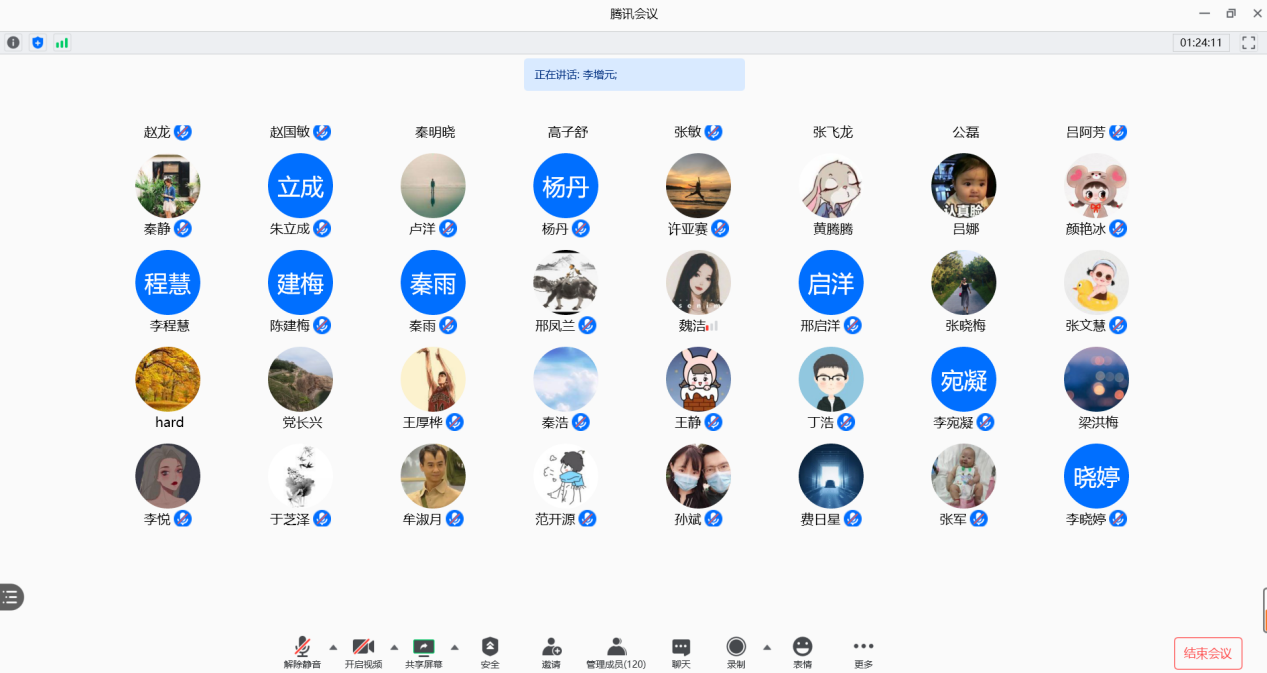
Task: Click the blue security shield icon
Action: [x=38, y=43]
